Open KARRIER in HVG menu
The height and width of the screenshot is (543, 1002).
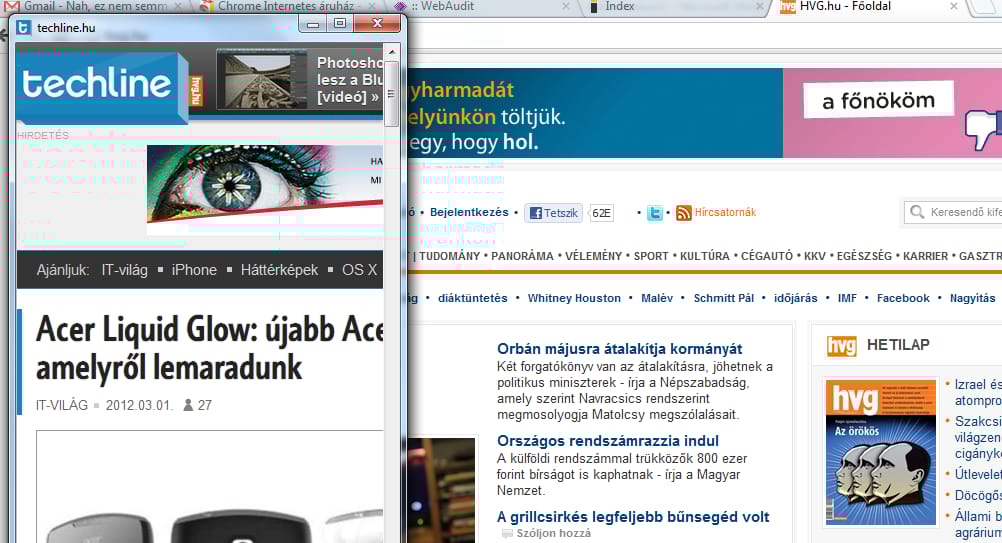(925, 256)
